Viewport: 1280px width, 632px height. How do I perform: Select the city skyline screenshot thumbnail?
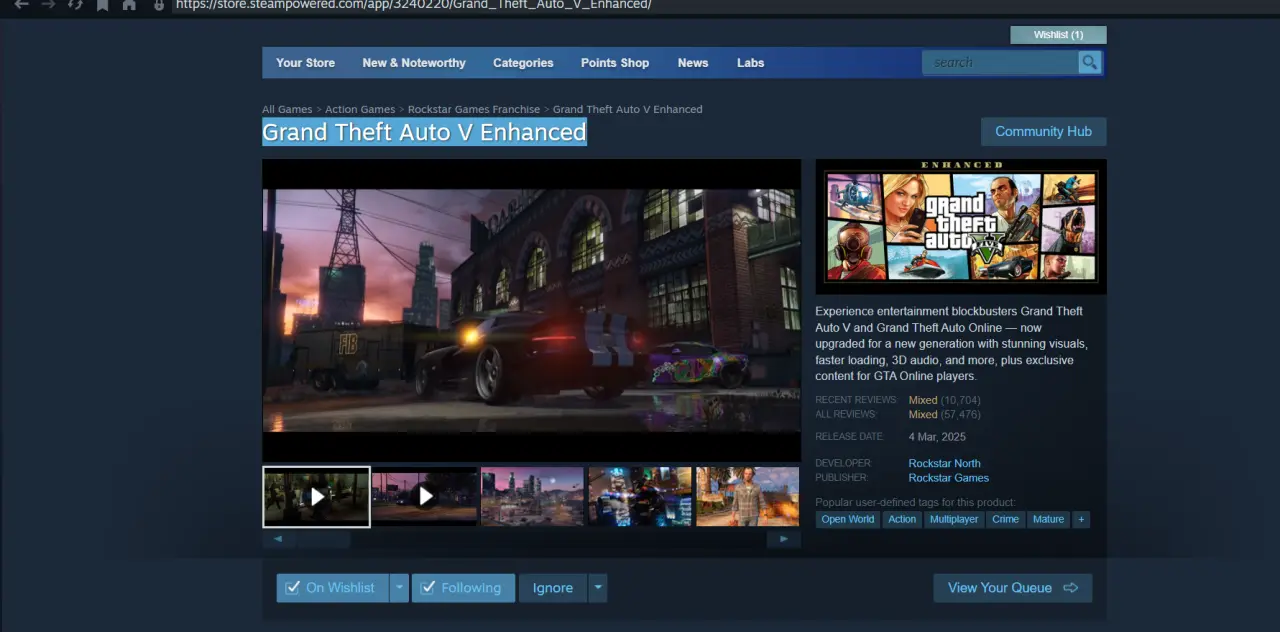(532, 496)
